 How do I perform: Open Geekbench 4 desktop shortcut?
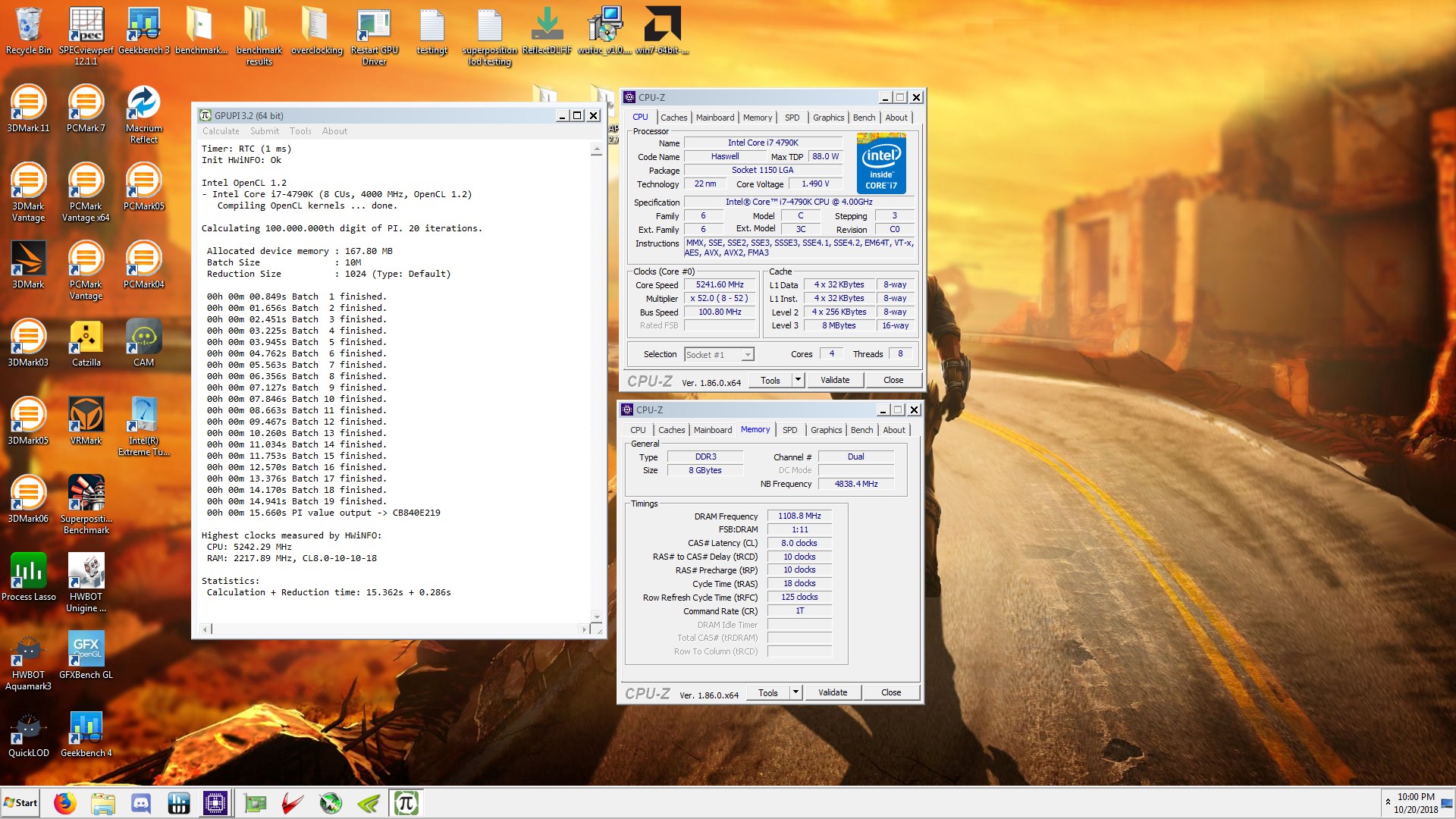86,733
